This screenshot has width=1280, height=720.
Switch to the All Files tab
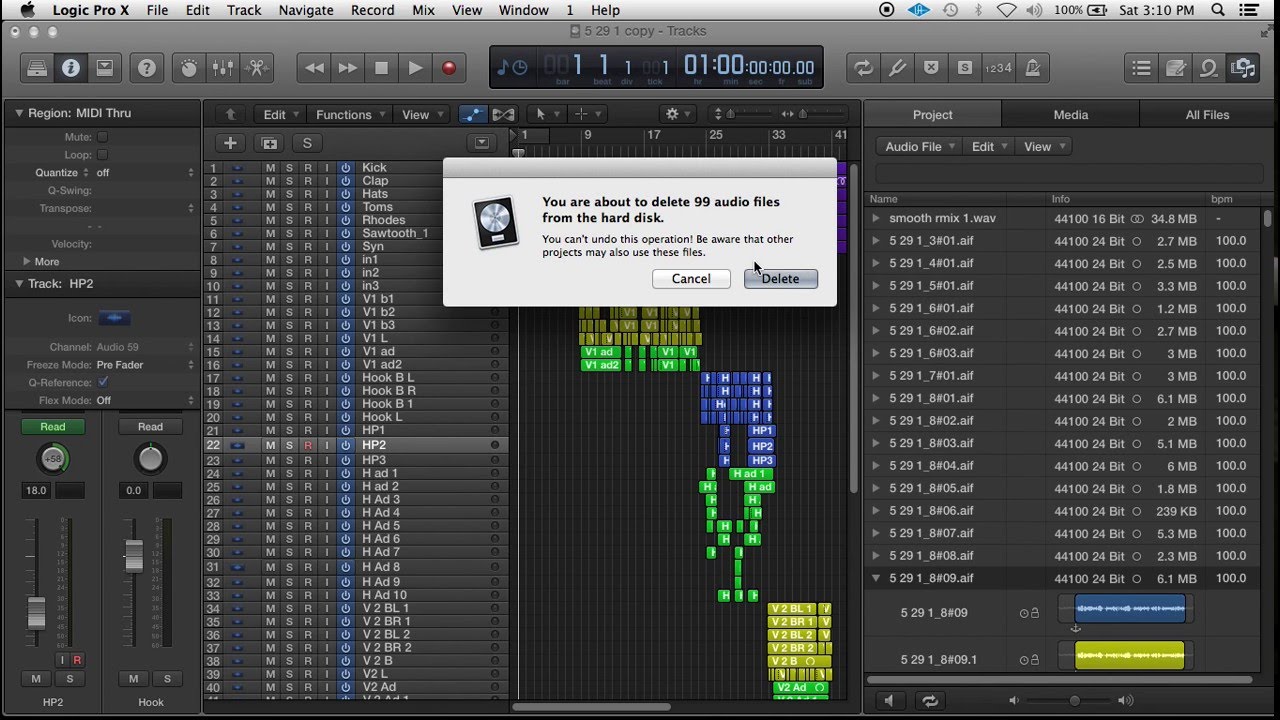1207,114
